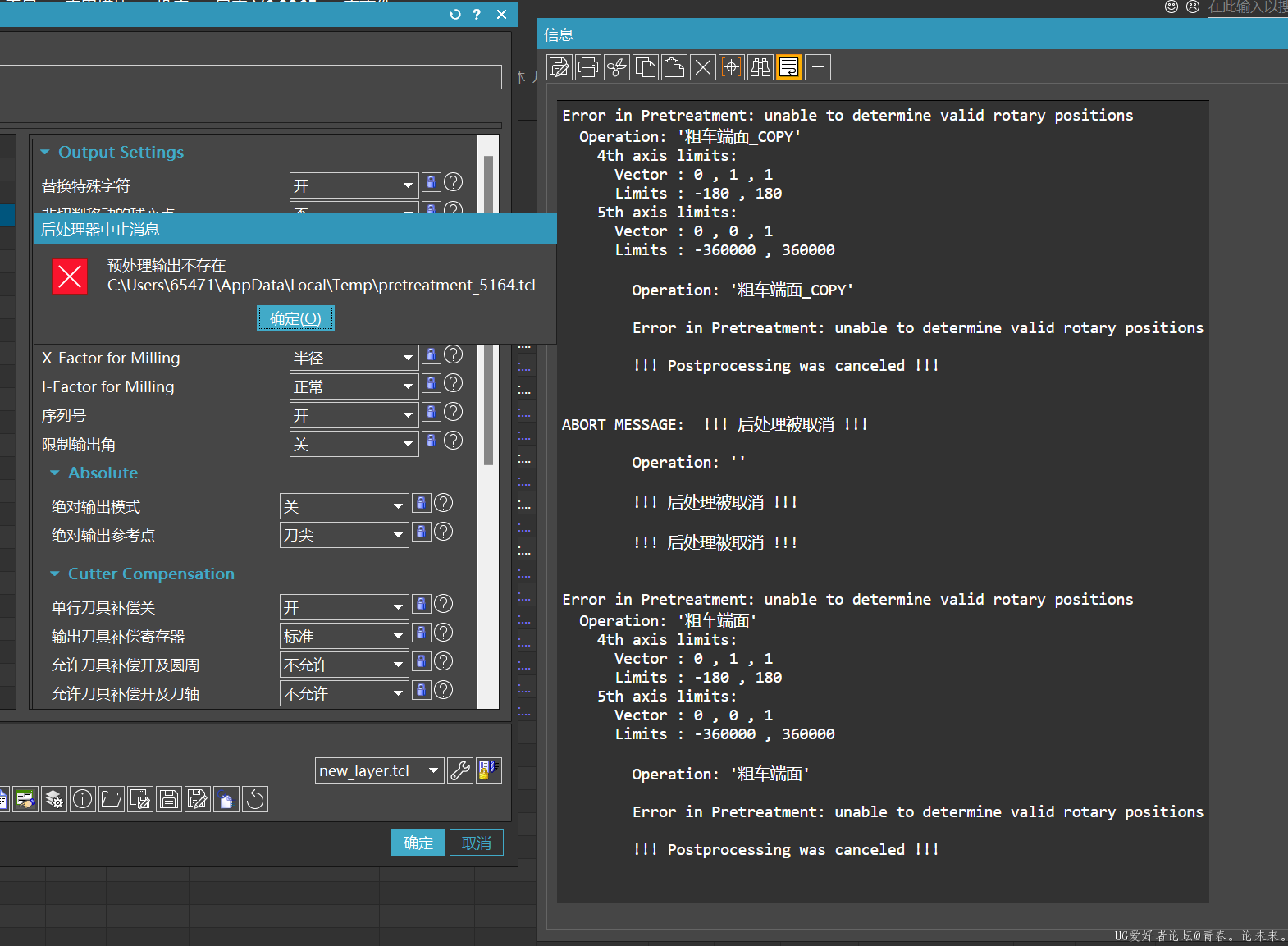Image resolution: width=1288 pixels, height=946 pixels.
Task: Toggle lock on 绝对输出参考点 row
Action: [422, 532]
